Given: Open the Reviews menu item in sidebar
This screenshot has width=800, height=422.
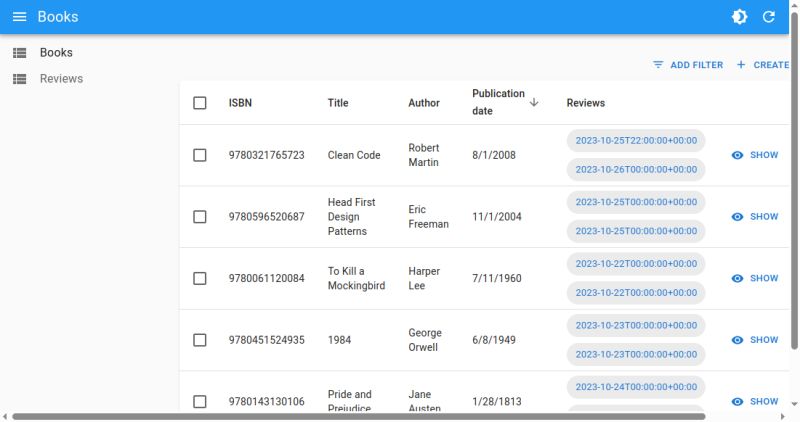Looking at the screenshot, I should tap(61, 79).
